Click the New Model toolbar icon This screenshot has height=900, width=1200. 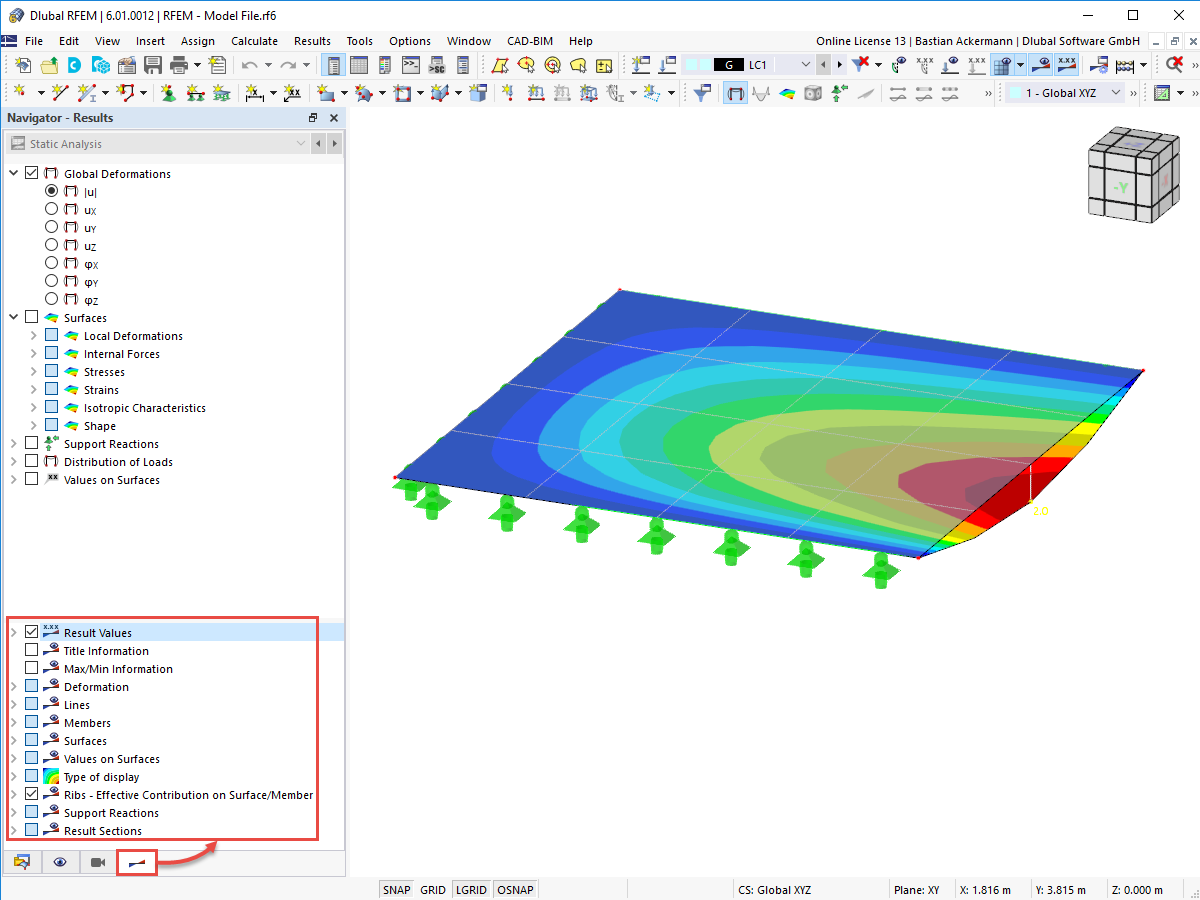pos(23,65)
